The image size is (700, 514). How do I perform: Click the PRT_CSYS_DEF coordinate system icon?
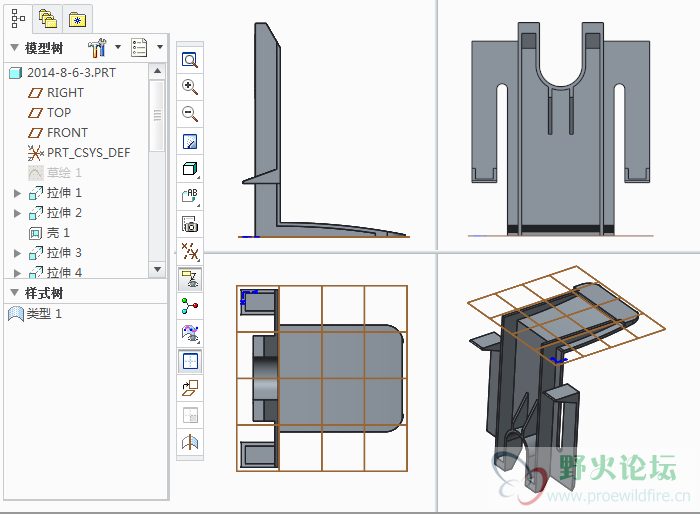click(36, 153)
